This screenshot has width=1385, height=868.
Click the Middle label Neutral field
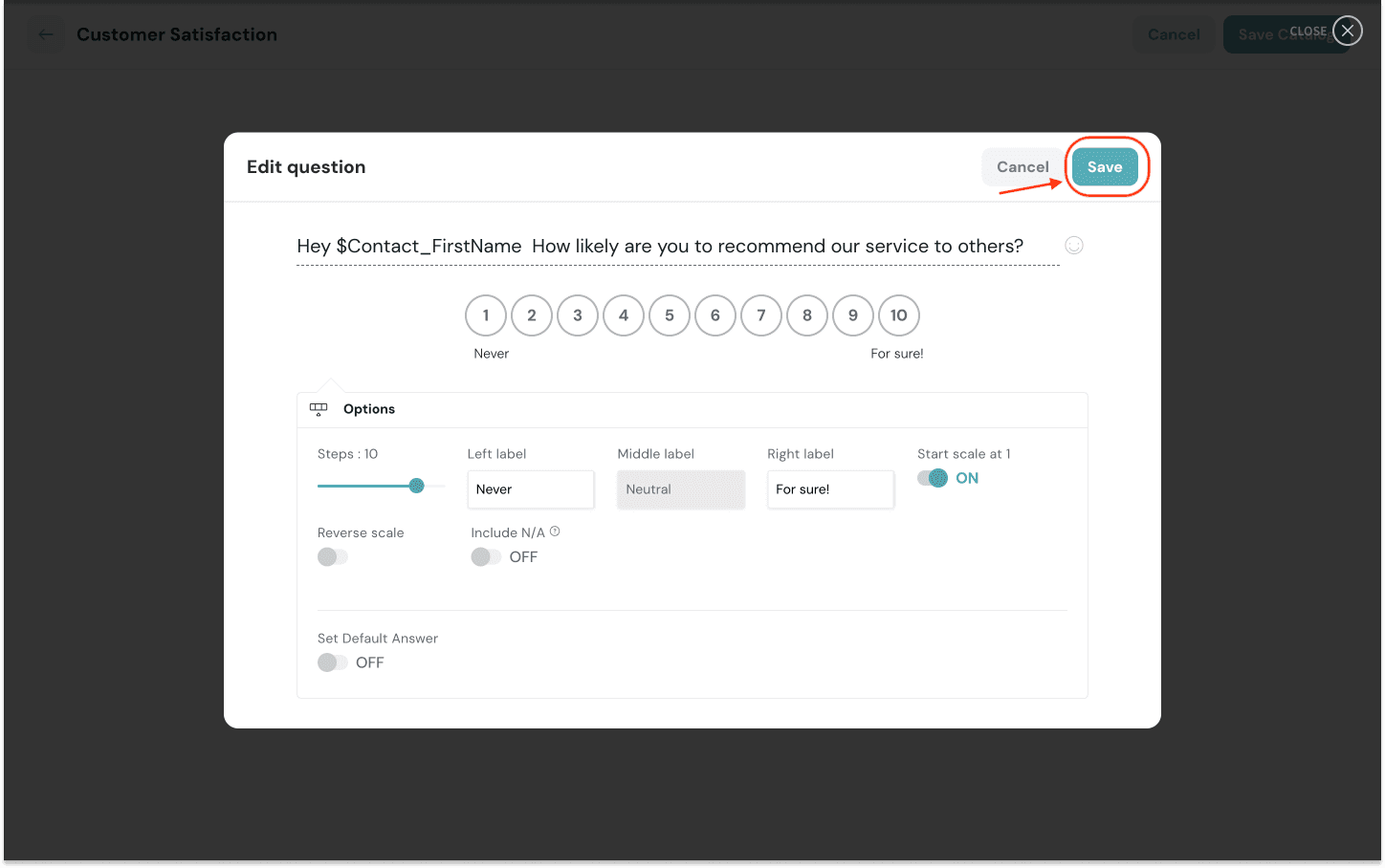tap(680, 489)
